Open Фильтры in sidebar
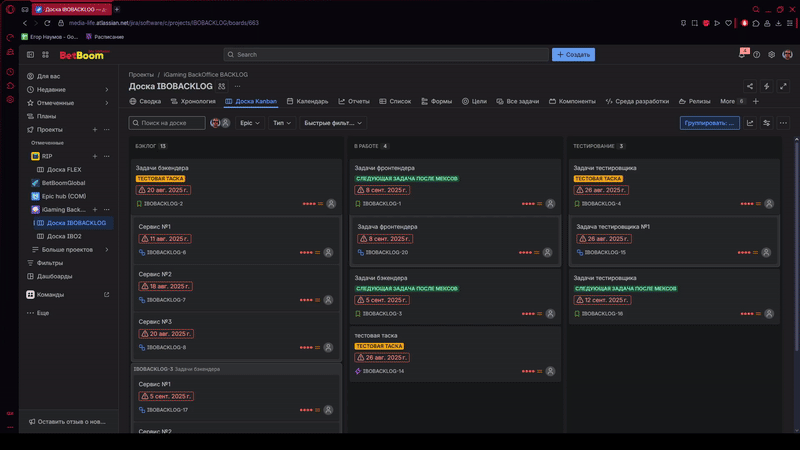Screen dimensions: 800x450 pyautogui.click(x=50, y=263)
